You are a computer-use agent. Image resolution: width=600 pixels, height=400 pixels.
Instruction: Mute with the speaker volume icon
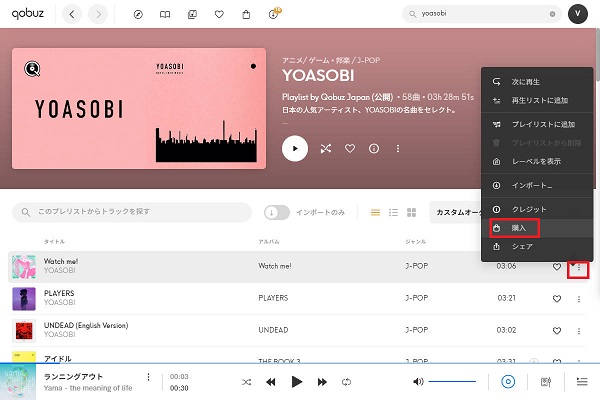(x=418, y=382)
